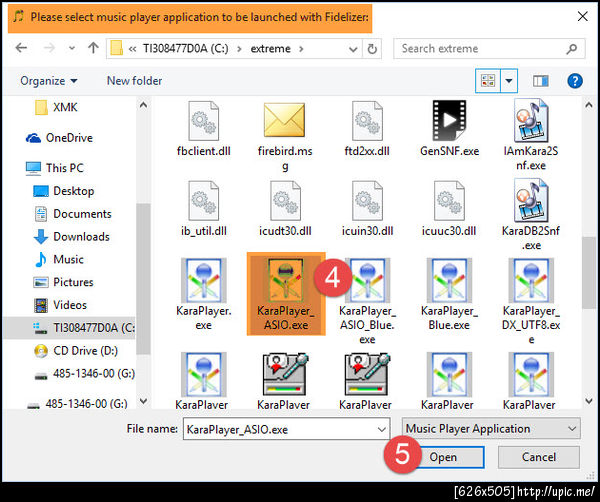Open Documents in navigation pane
This screenshot has width=600, height=502.
pyautogui.click(x=73, y=214)
